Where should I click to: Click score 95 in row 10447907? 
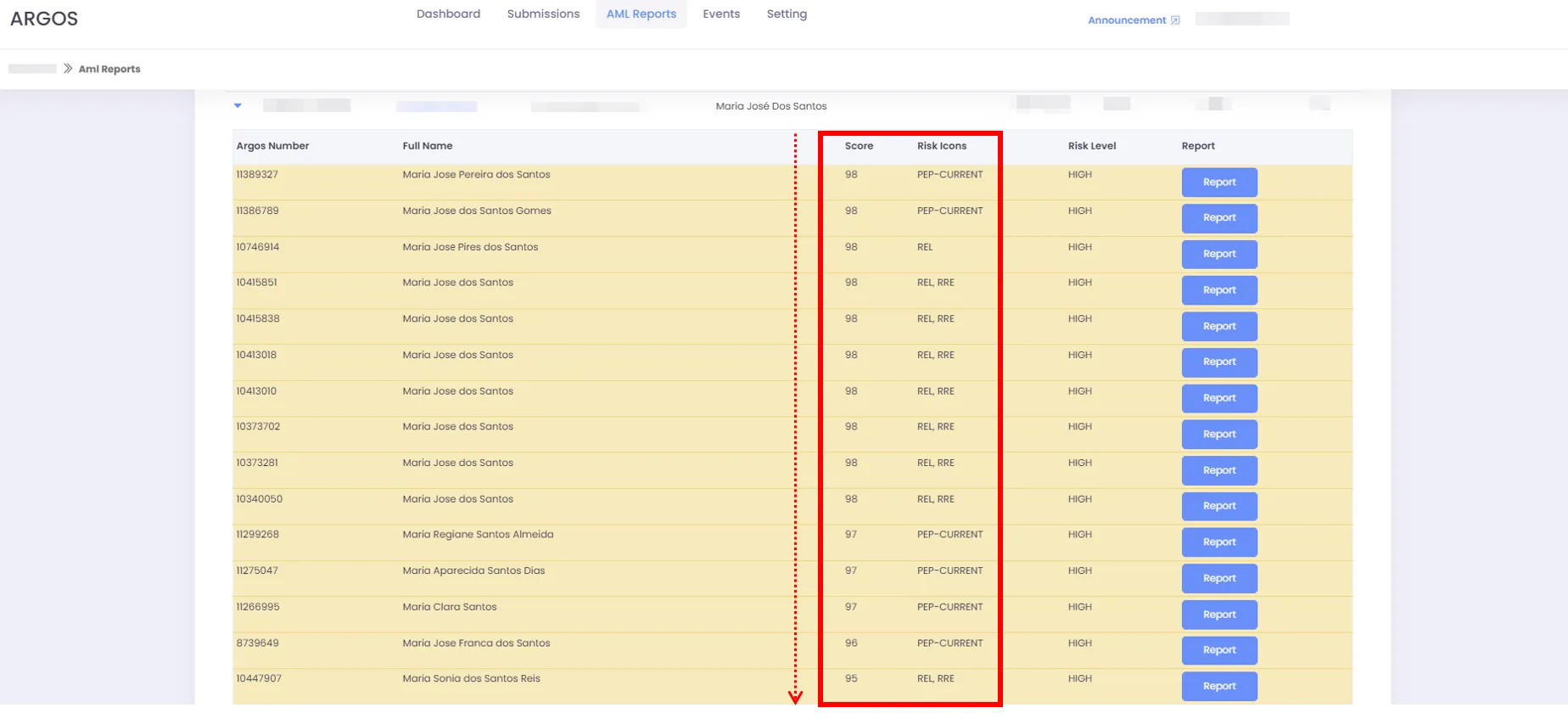851,679
